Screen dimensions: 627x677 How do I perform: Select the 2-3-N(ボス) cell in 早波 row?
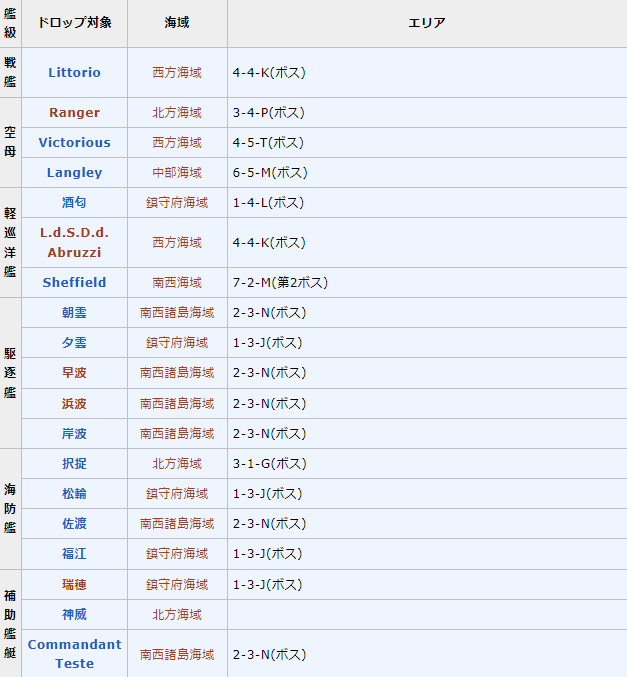coord(427,373)
